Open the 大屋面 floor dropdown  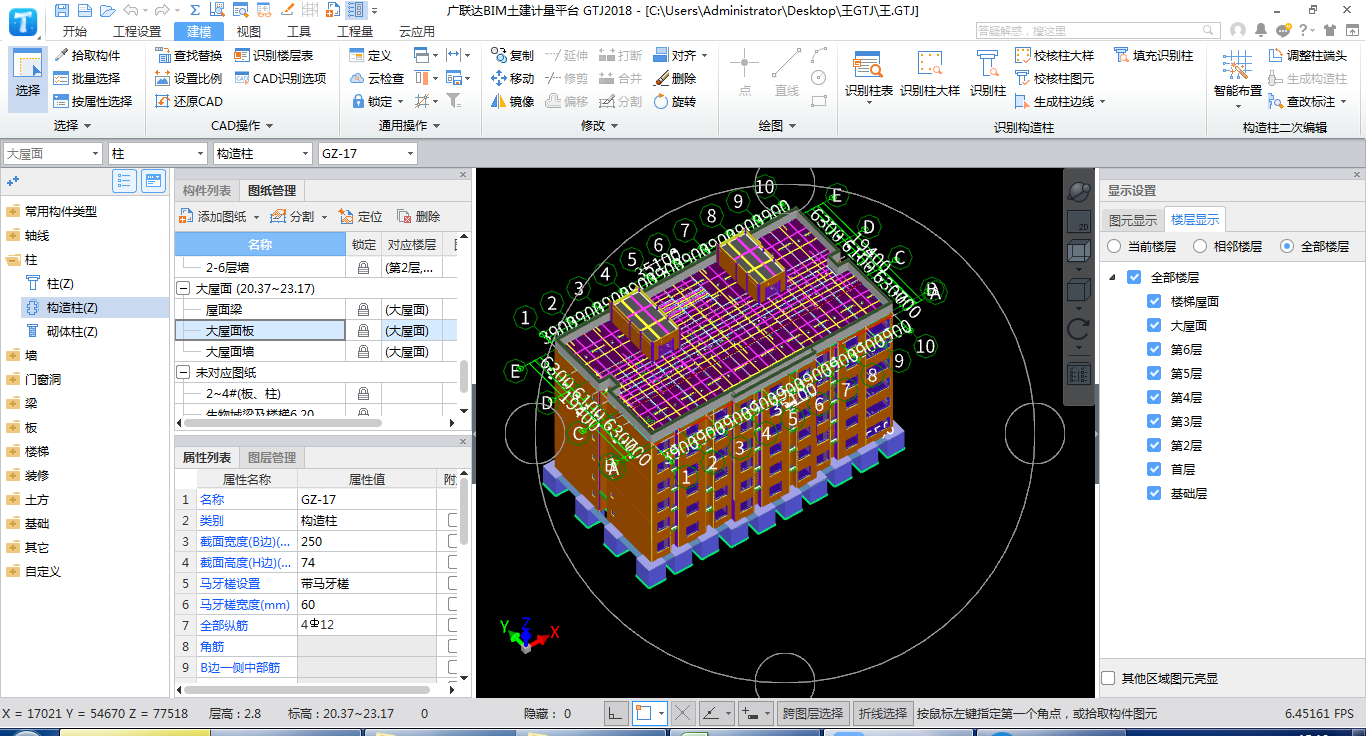[96, 153]
